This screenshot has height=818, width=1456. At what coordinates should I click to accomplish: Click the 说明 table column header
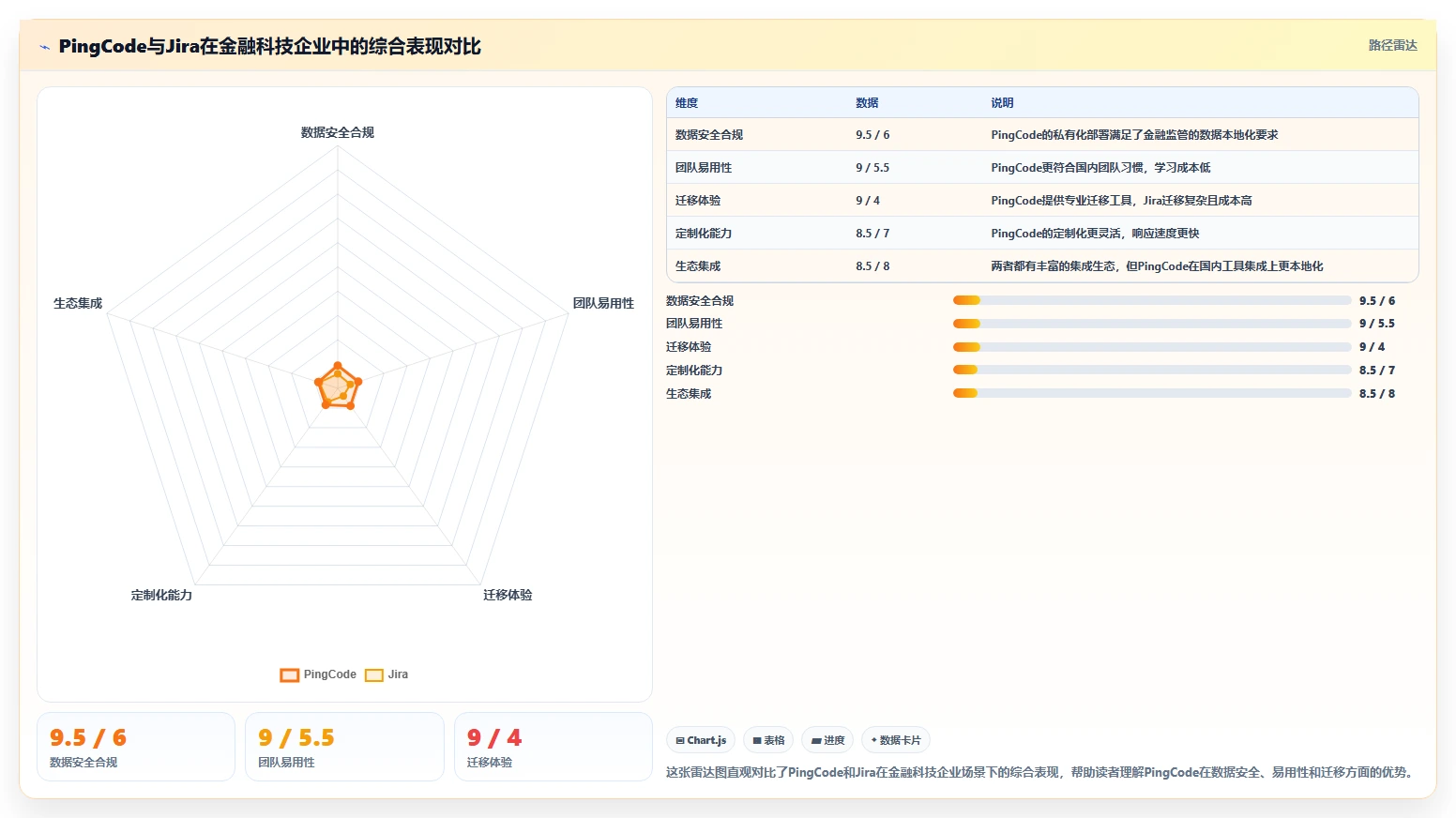1002,103
